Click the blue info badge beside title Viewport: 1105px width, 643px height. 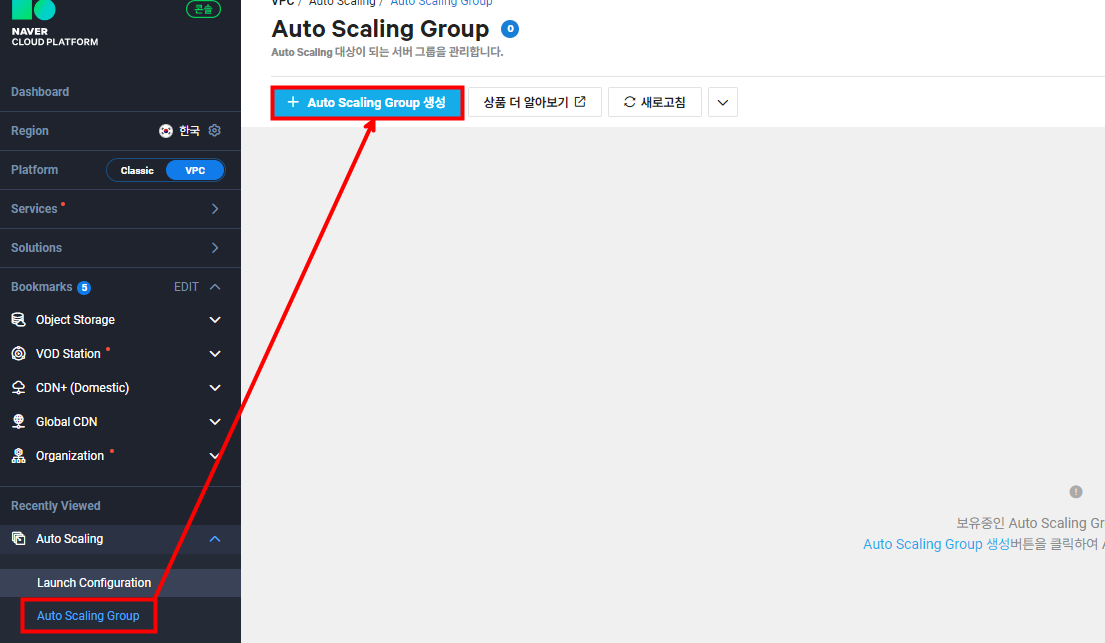coord(510,29)
